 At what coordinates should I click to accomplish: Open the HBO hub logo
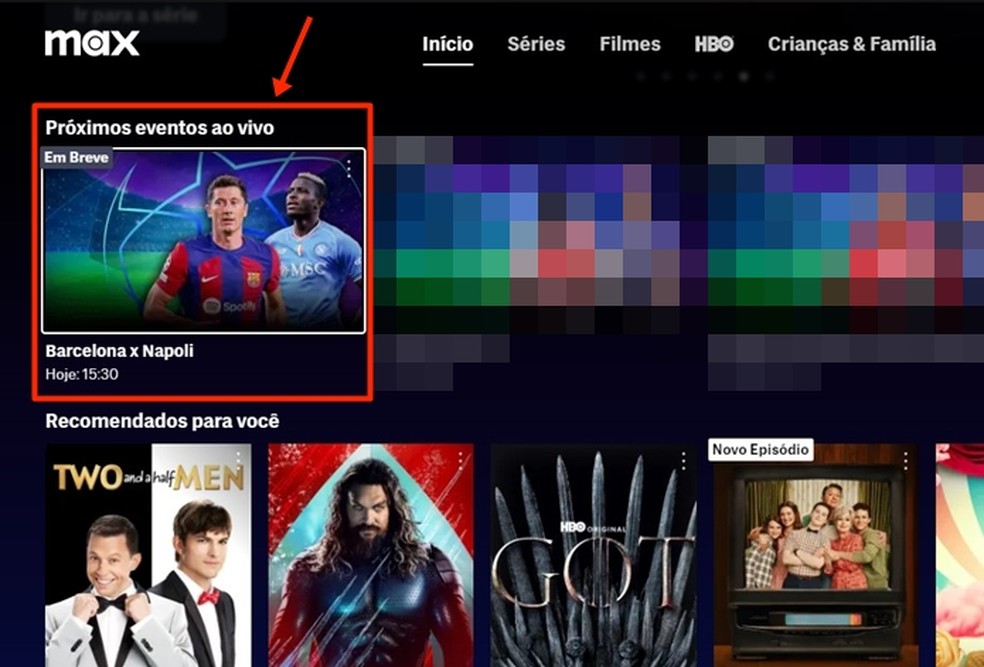pos(714,44)
